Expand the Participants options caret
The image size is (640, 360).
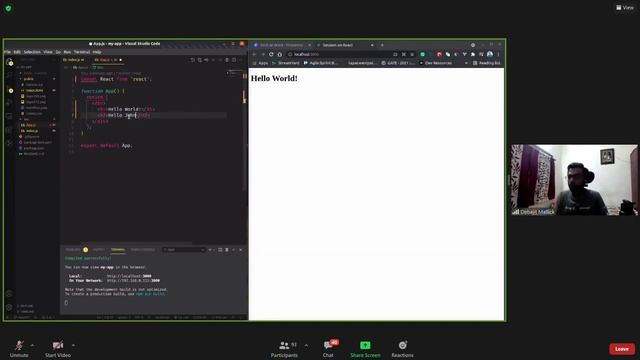point(306,345)
